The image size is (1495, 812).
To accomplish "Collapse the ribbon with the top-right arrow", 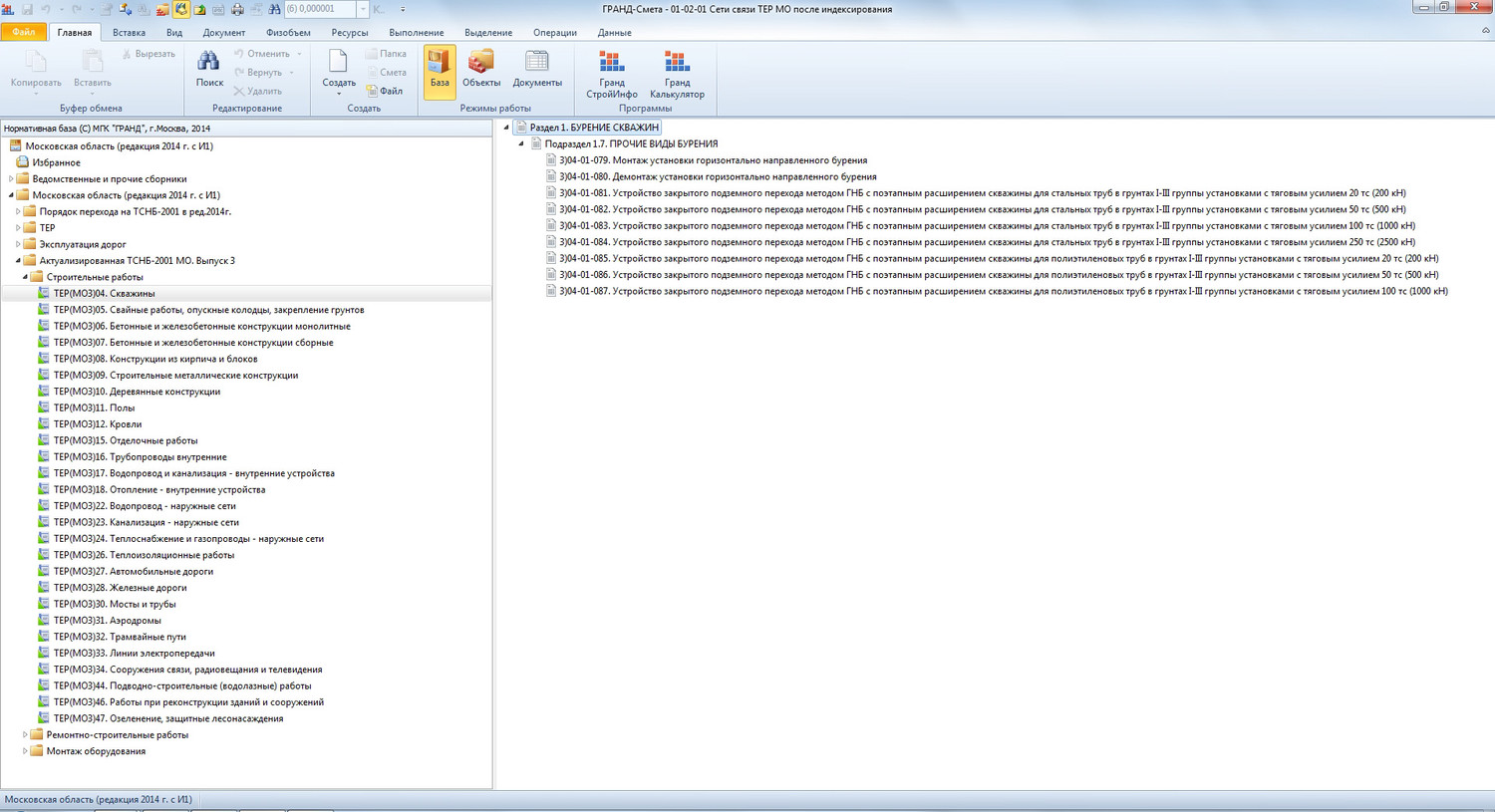I will point(1485,31).
